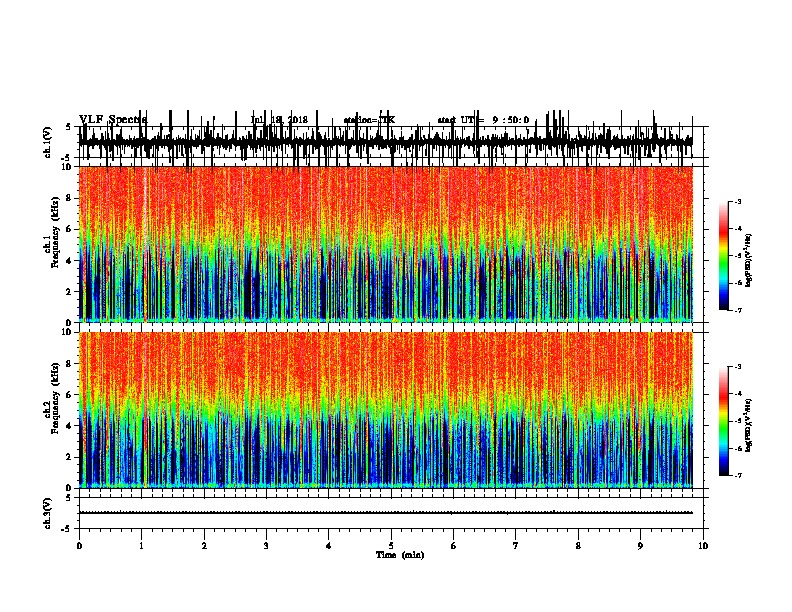Image resolution: width=792 pixels, height=612 pixels.
Task: Click the ch.2 'Frequency (kHz)' axis label
Action: click(x=55, y=398)
